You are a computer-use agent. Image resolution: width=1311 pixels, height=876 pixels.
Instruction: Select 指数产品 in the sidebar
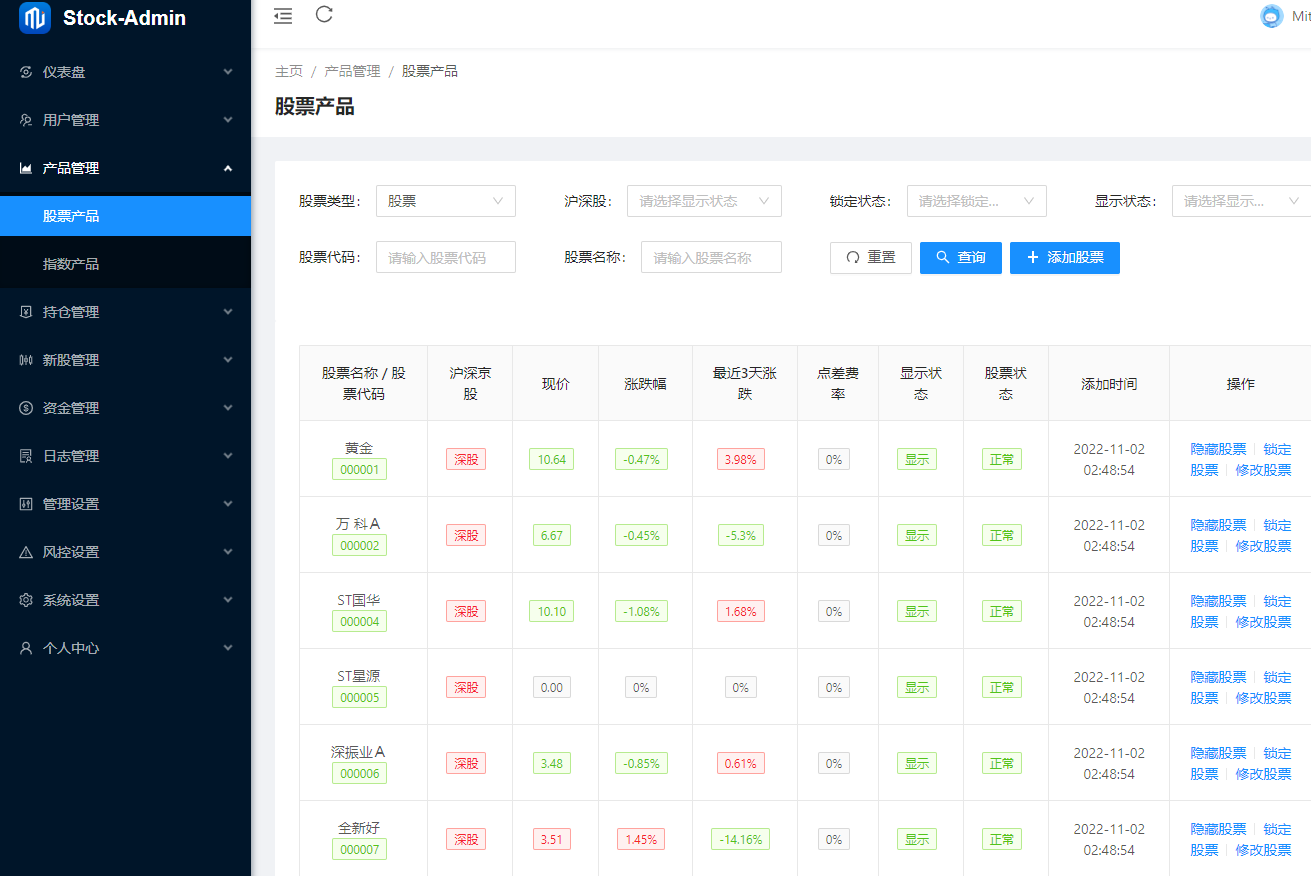[x=71, y=264]
